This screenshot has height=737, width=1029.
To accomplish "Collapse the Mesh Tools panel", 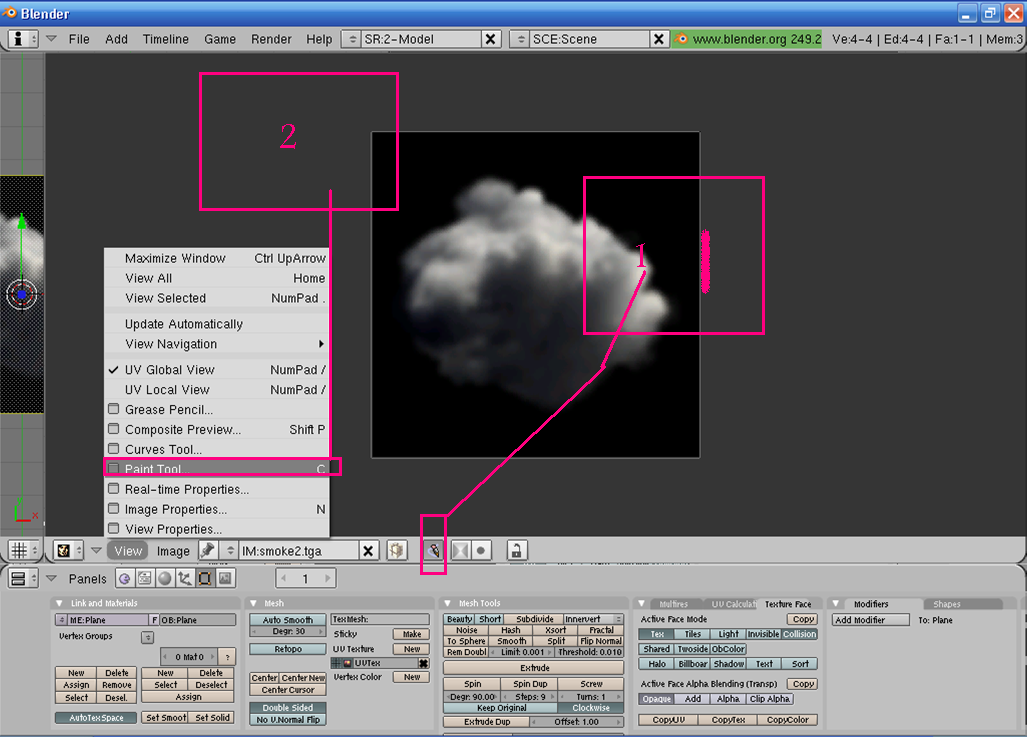I will pos(448,603).
